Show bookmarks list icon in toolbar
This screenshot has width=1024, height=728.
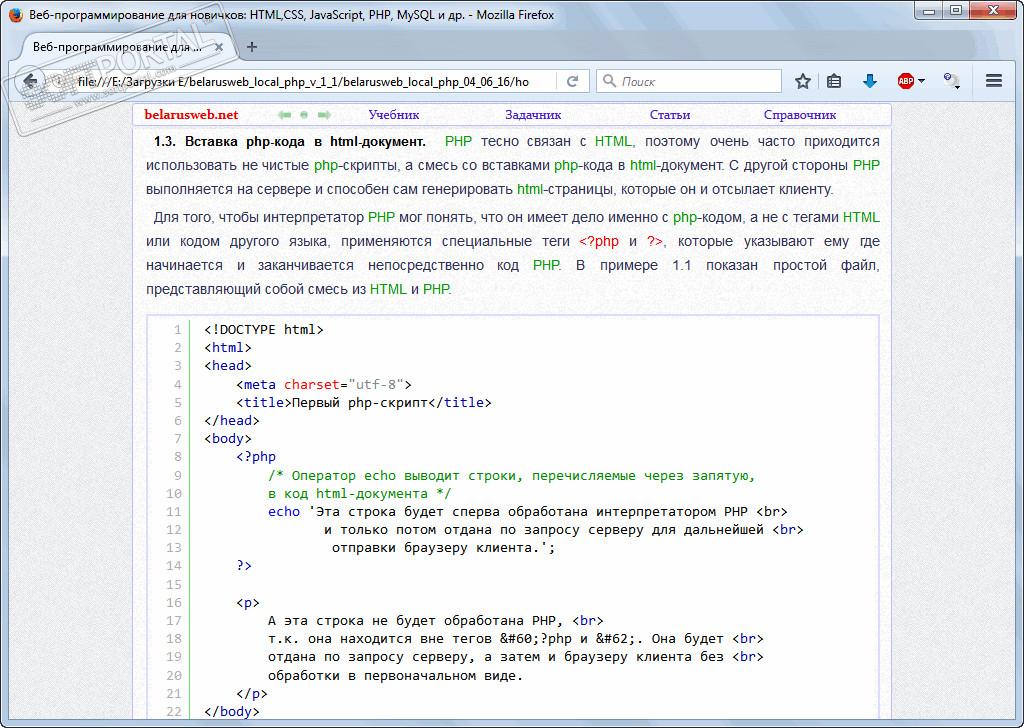[834, 81]
